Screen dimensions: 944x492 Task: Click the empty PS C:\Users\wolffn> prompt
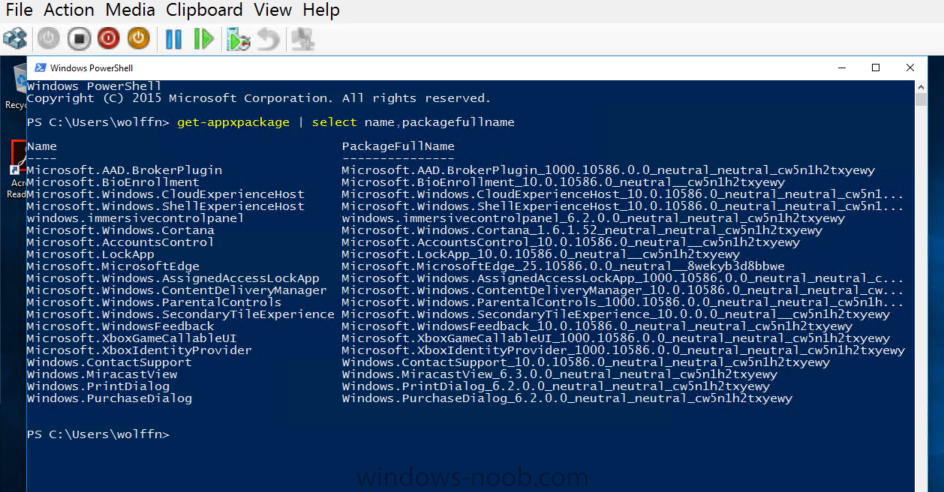point(98,434)
